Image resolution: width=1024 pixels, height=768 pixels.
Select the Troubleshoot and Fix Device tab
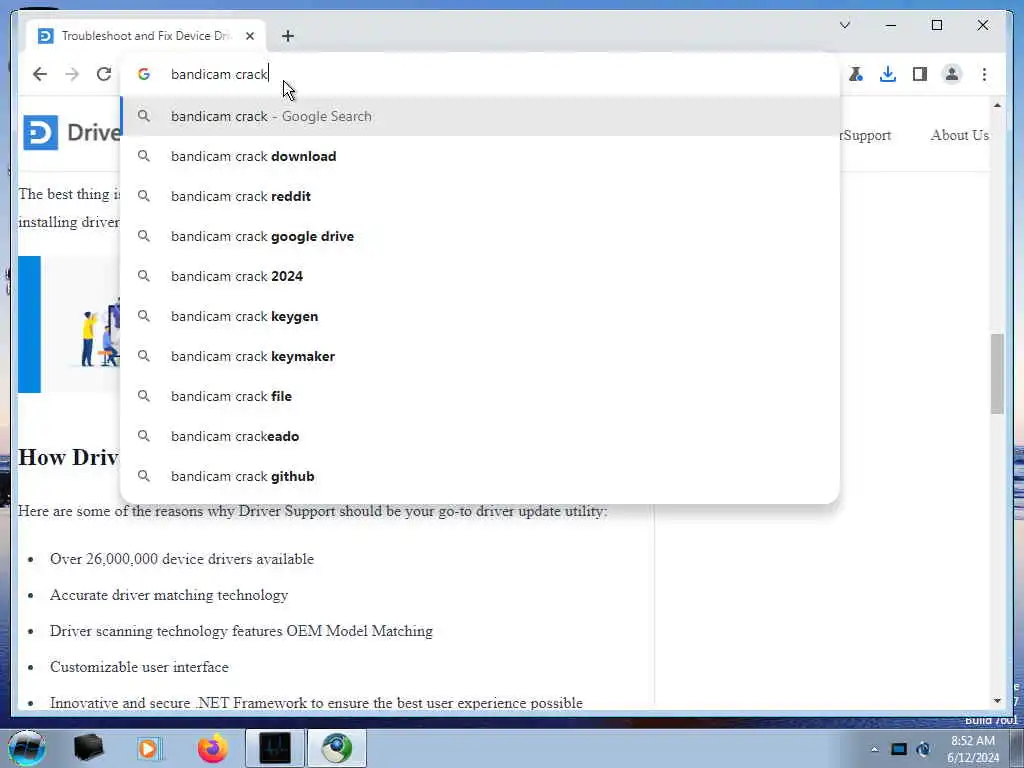pos(146,36)
